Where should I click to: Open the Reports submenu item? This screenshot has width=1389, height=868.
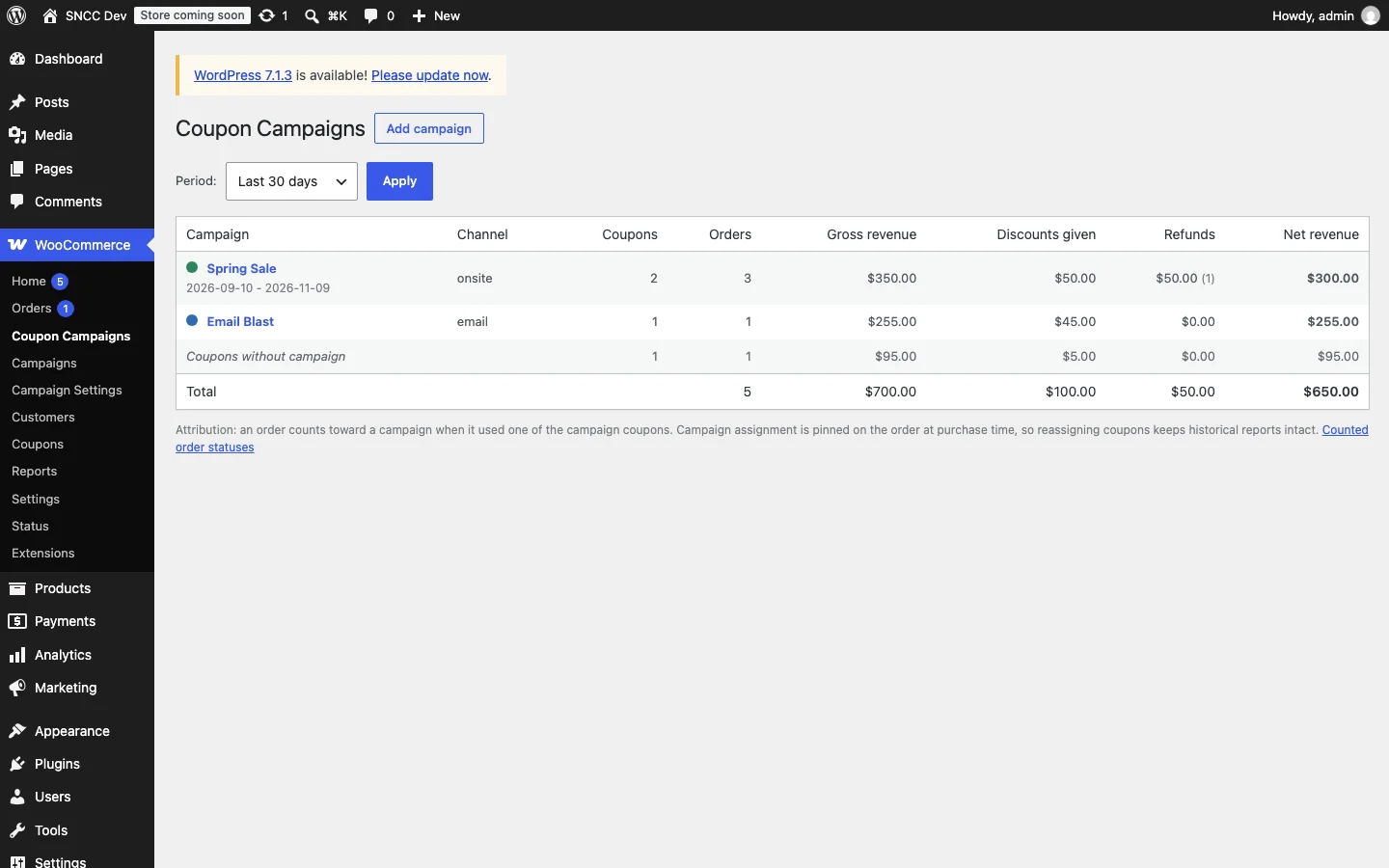click(35, 471)
